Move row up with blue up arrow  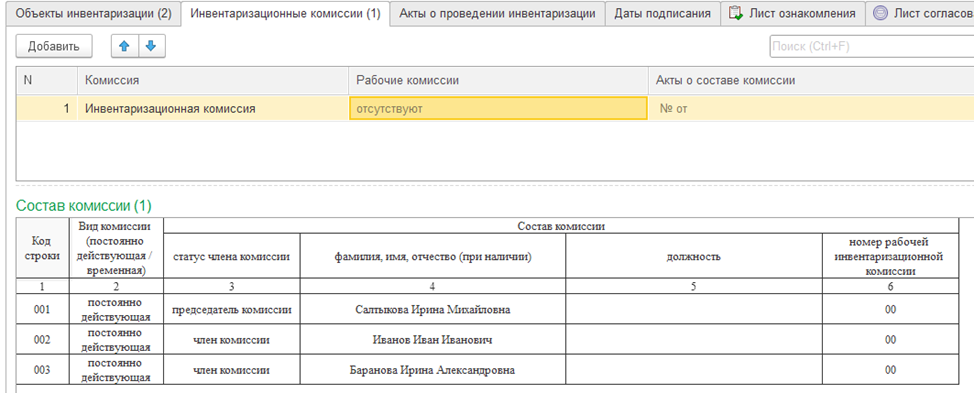pos(124,47)
